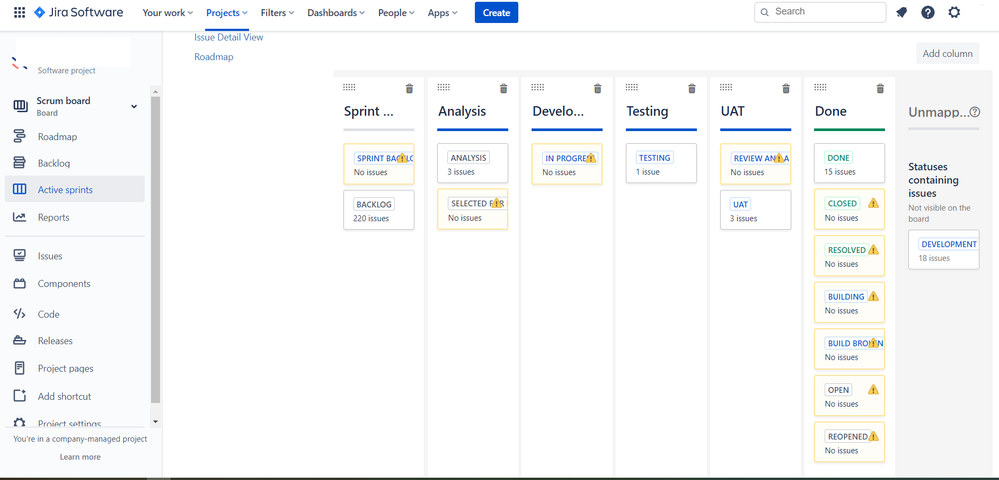The height and width of the screenshot is (480, 999).
Task: Open Backlog in the sidebar
Action: 75,163
